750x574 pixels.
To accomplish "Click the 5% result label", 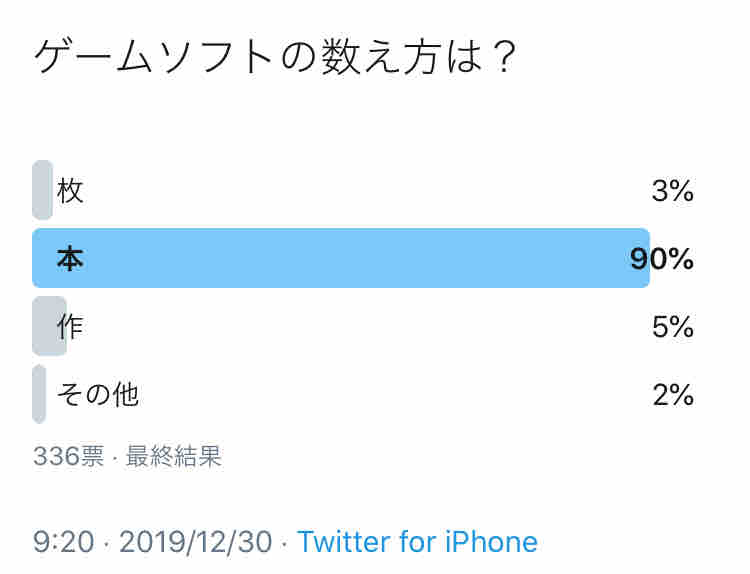I will 673,327.
